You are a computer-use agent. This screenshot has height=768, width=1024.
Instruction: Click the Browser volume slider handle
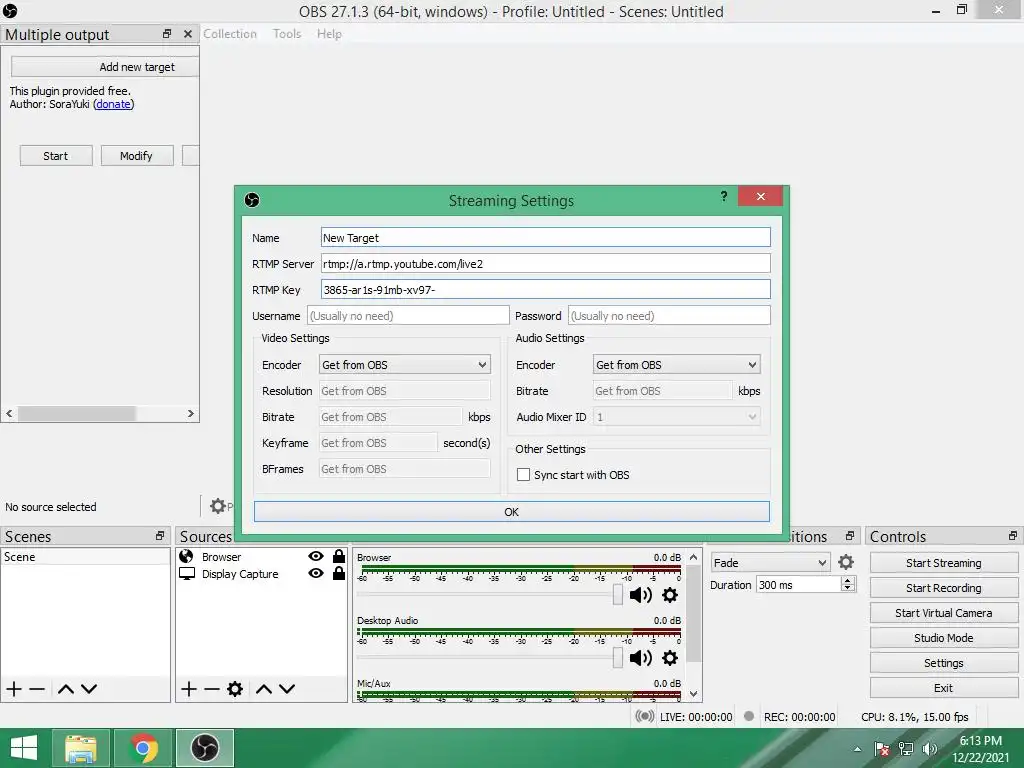[x=618, y=594]
